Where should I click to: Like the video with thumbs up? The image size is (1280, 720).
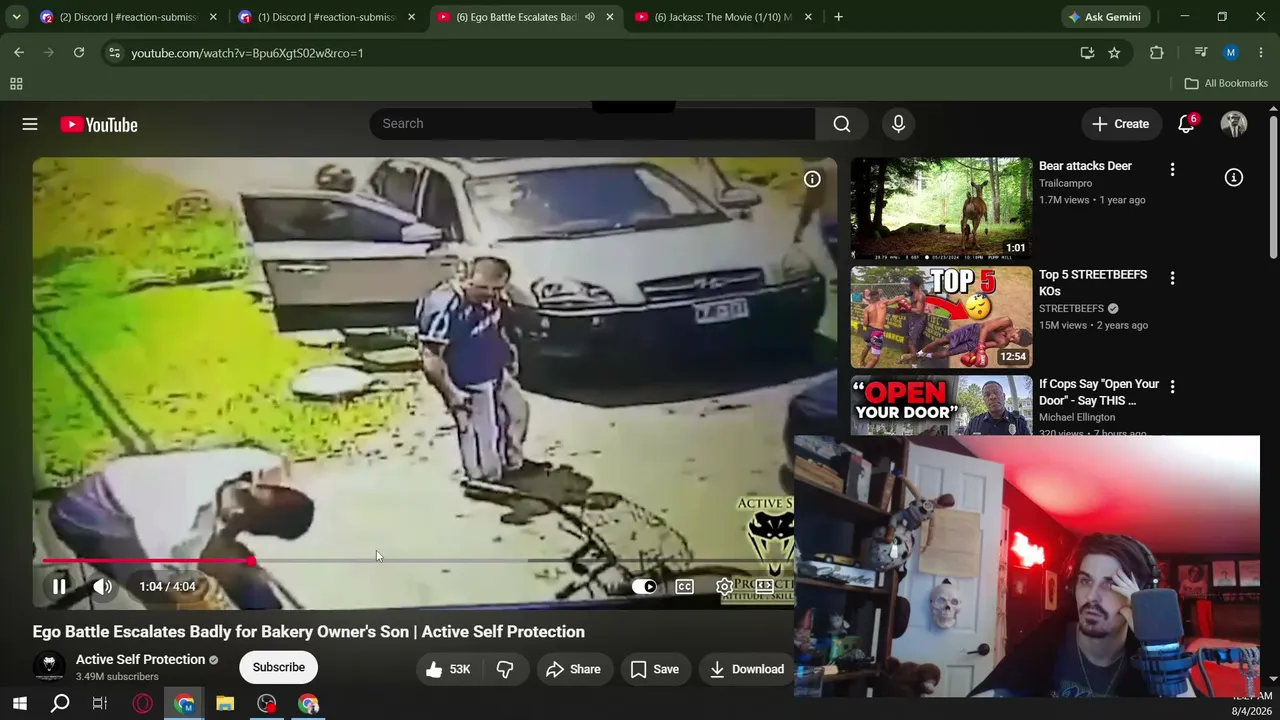pos(447,669)
